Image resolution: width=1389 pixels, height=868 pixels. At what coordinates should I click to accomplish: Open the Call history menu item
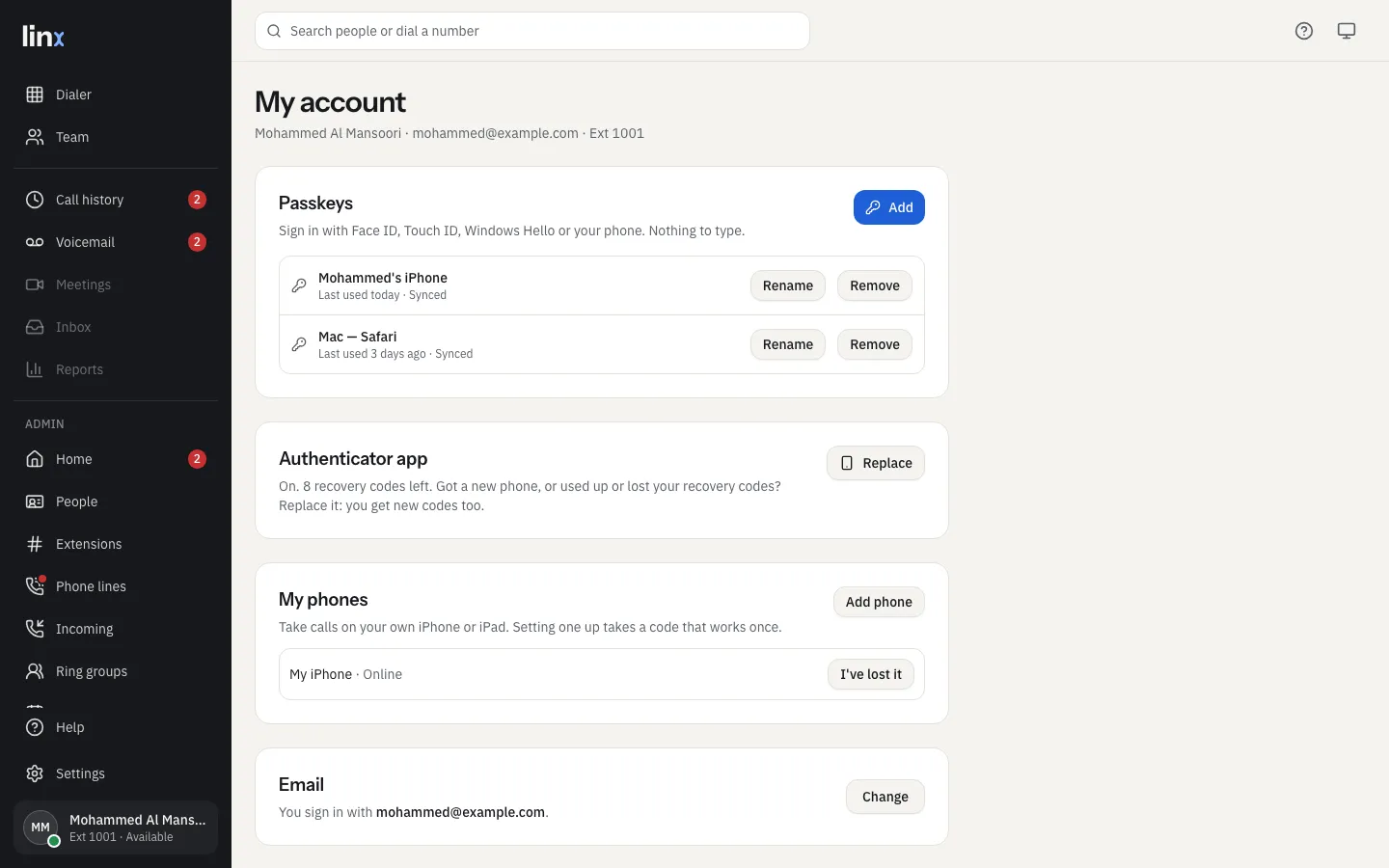click(x=116, y=200)
